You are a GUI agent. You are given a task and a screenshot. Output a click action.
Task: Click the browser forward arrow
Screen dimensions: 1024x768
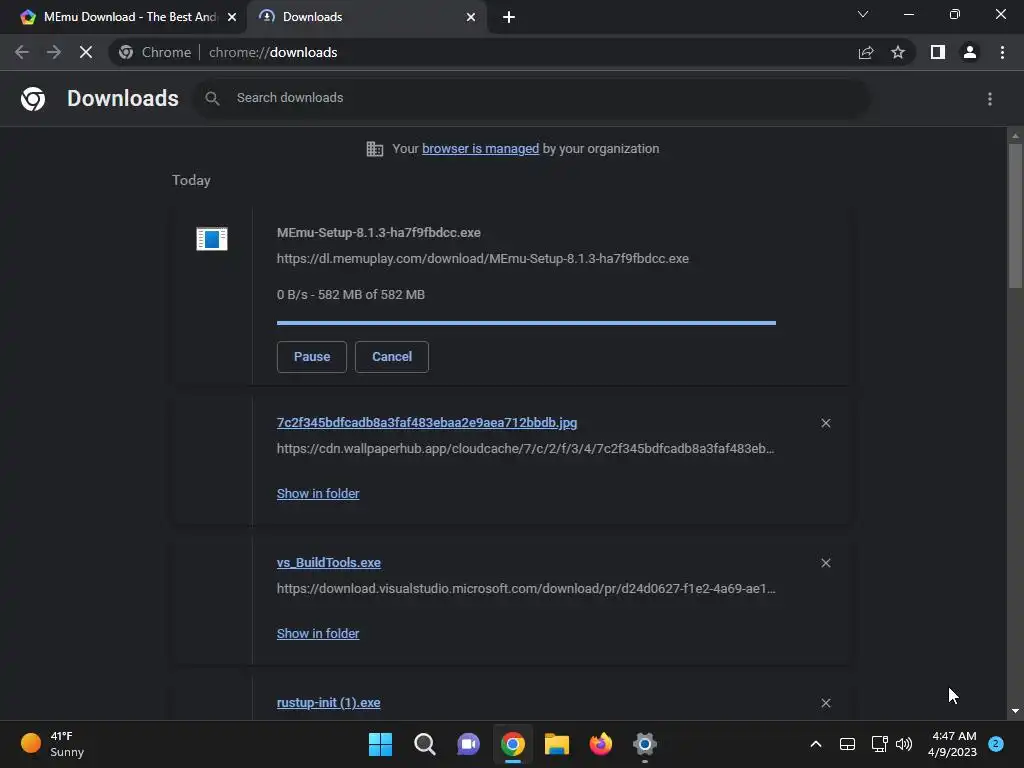[54, 52]
